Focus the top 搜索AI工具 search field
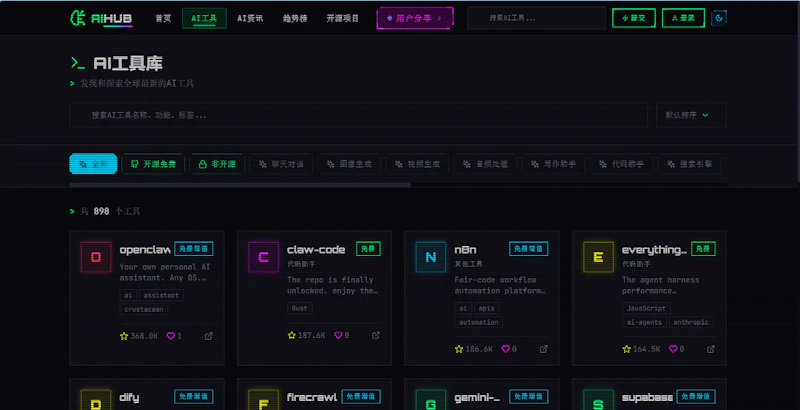 537,18
